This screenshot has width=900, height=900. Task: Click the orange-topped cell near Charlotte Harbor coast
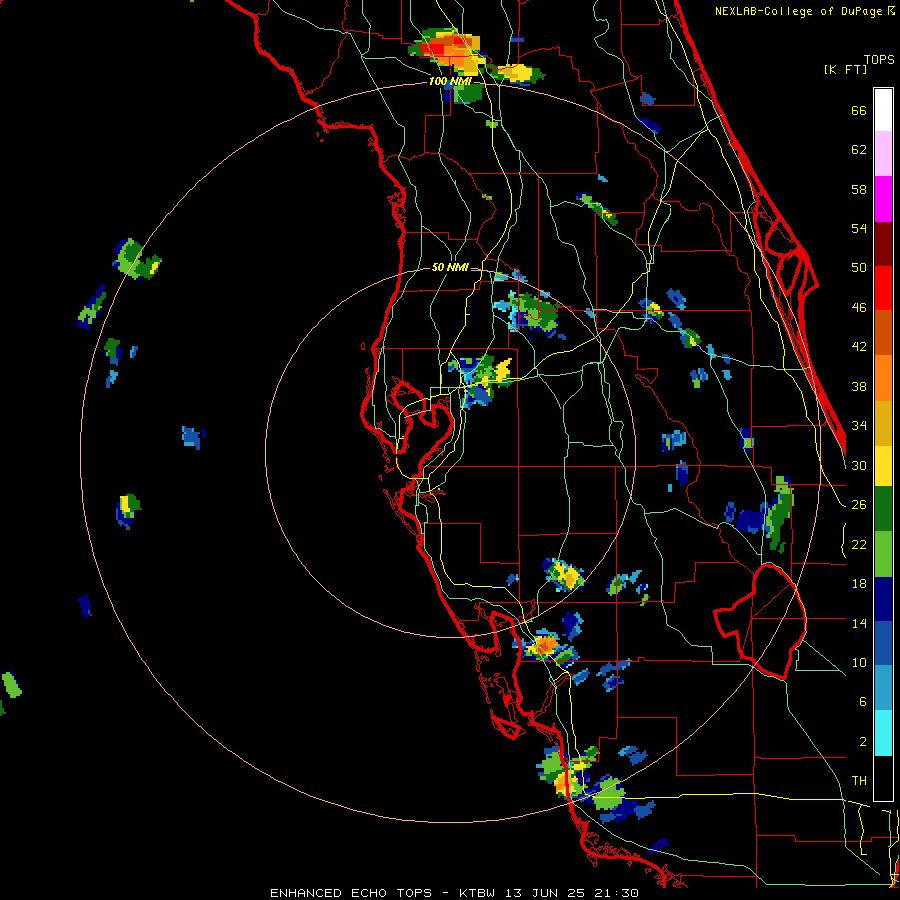(545, 646)
